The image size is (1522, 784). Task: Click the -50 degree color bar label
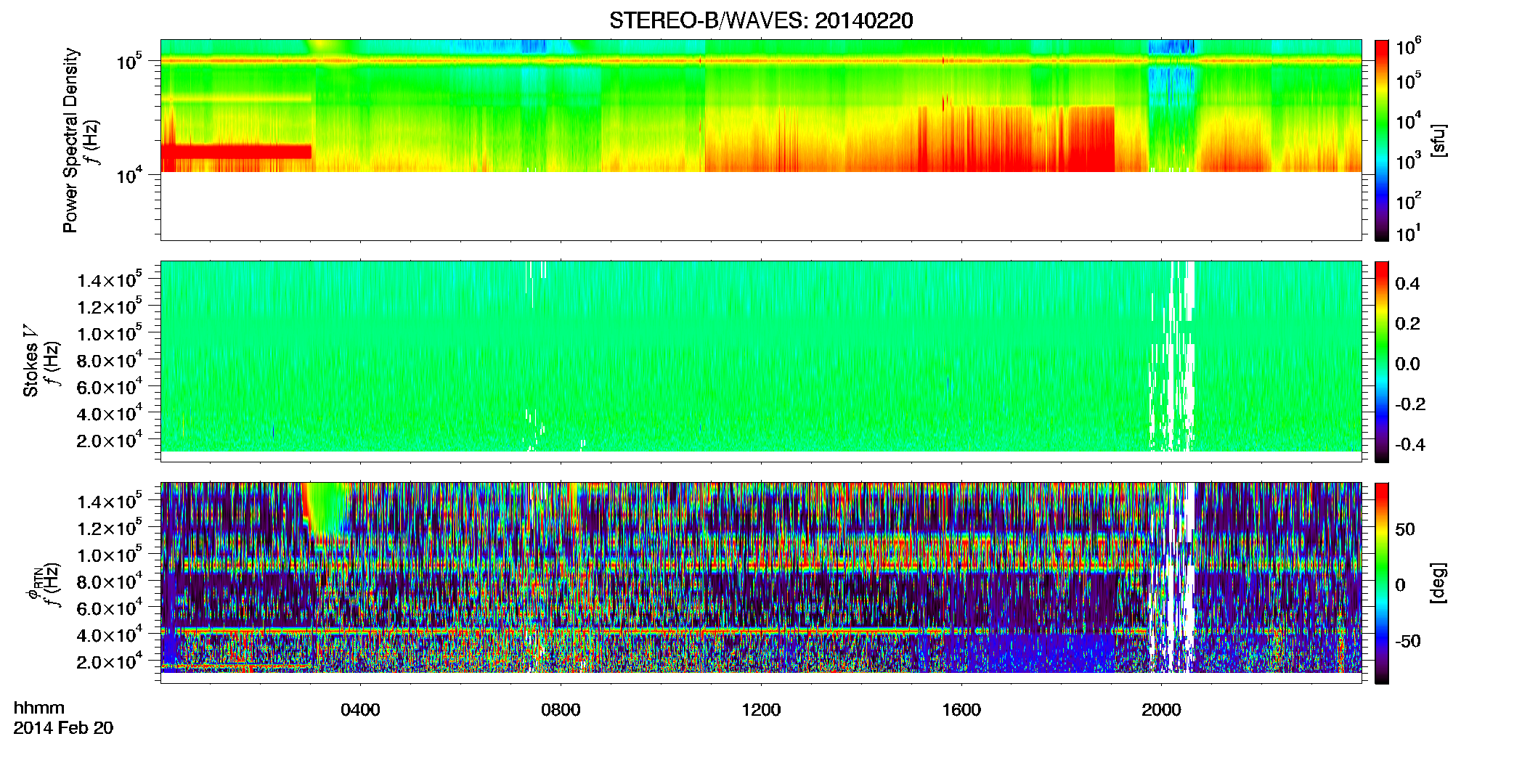click(x=1407, y=641)
